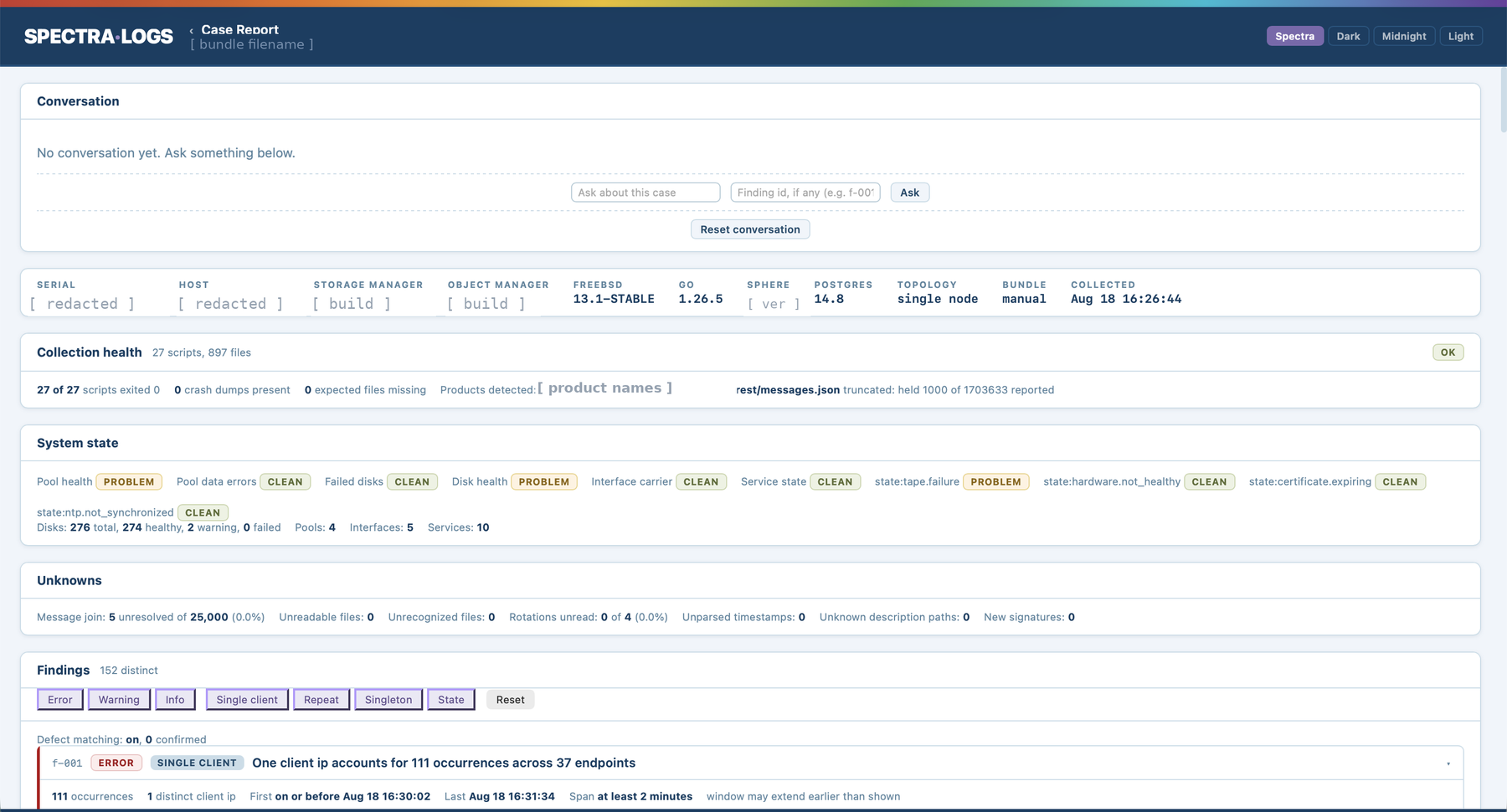
Task: Click the Pool data errors CLEAN badge
Action: (x=285, y=482)
